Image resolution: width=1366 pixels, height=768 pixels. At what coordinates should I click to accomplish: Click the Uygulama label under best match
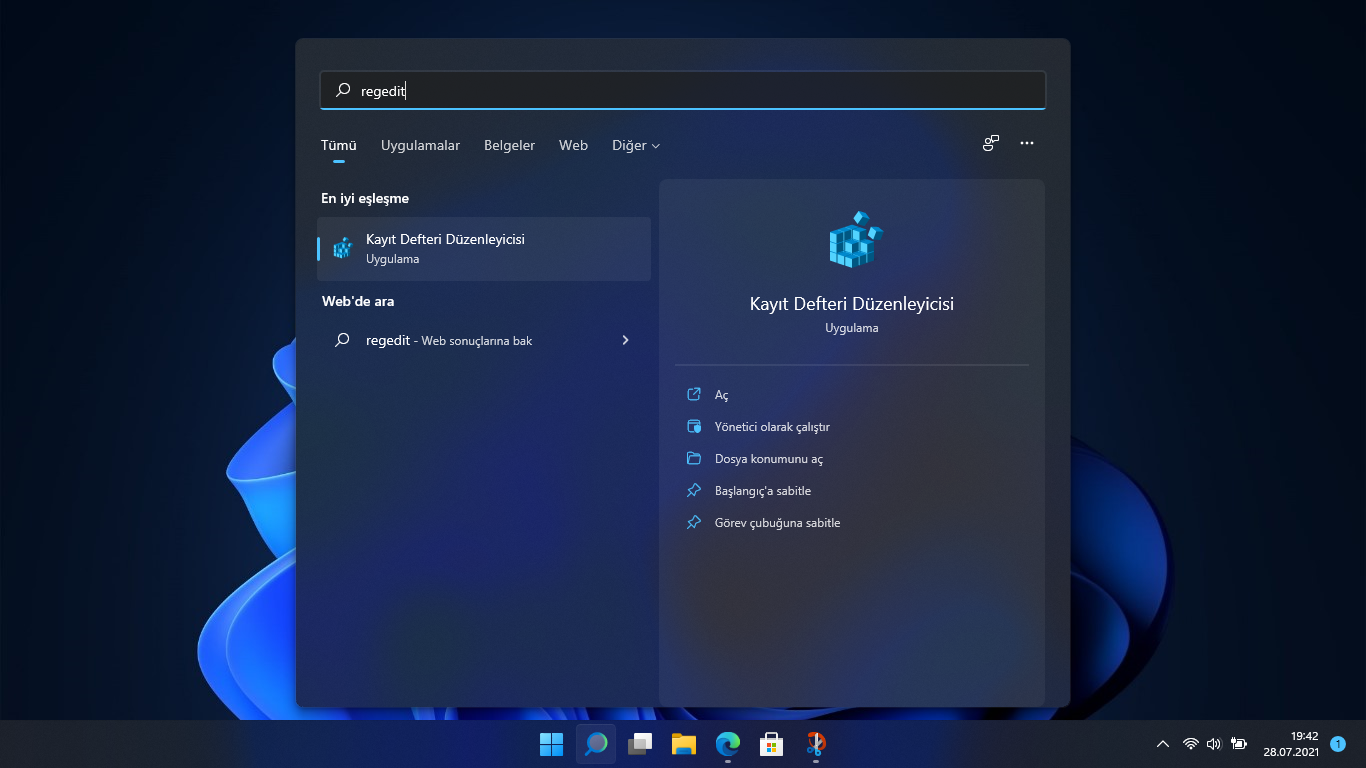tap(392, 259)
